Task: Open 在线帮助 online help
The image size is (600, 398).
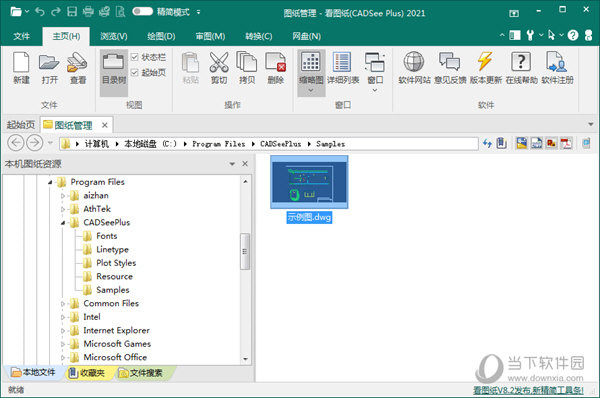Action: (x=521, y=68)
